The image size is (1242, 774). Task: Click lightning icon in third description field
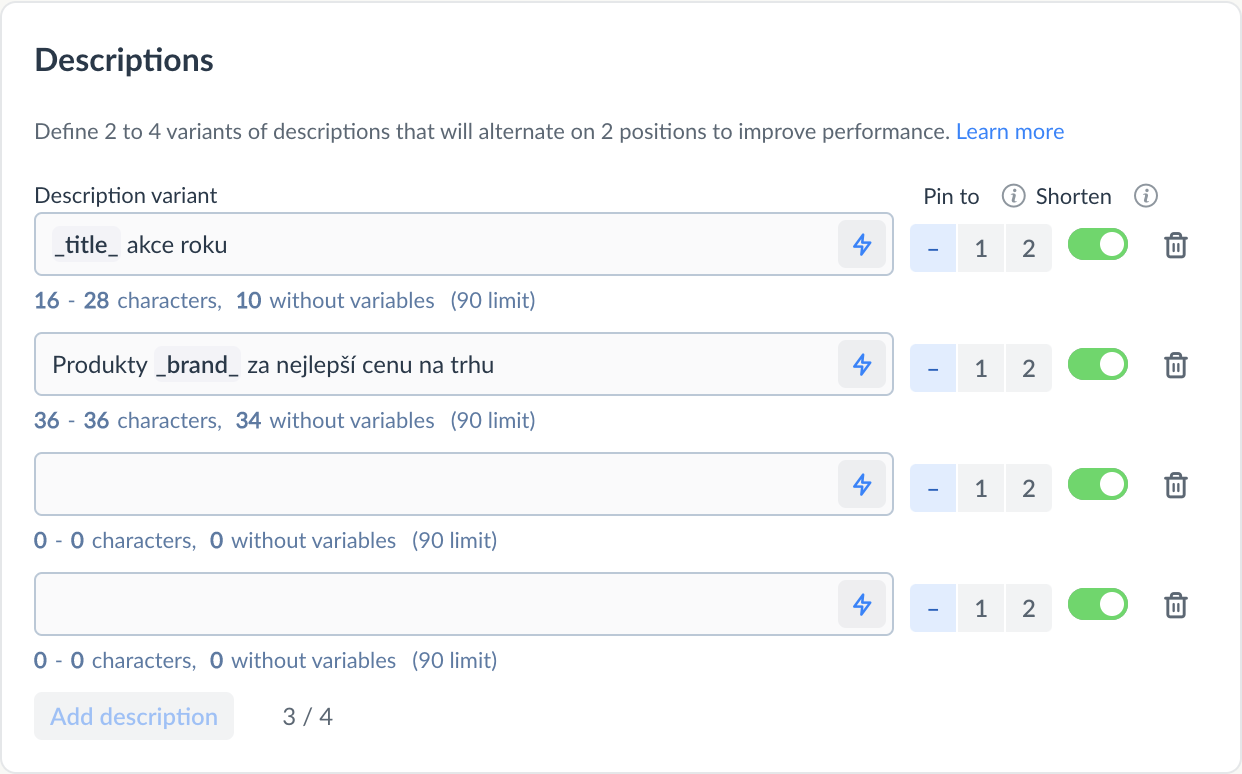[x=862, y=485]
